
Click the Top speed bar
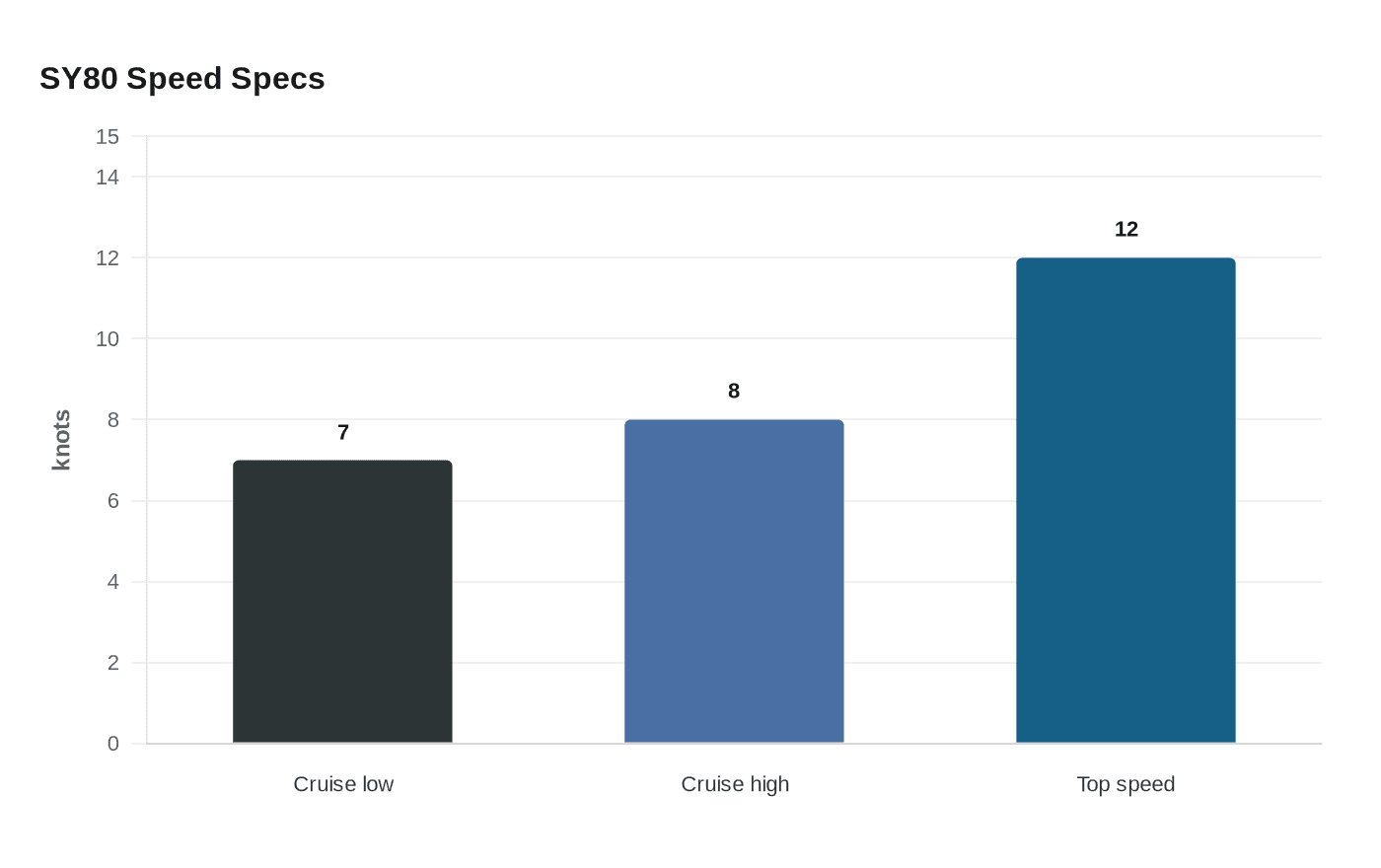(x=1126, y=501)
